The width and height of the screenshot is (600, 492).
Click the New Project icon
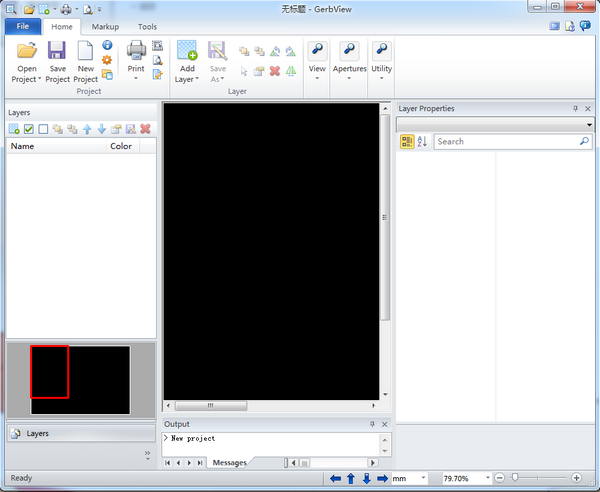click(x=86, y=52)
